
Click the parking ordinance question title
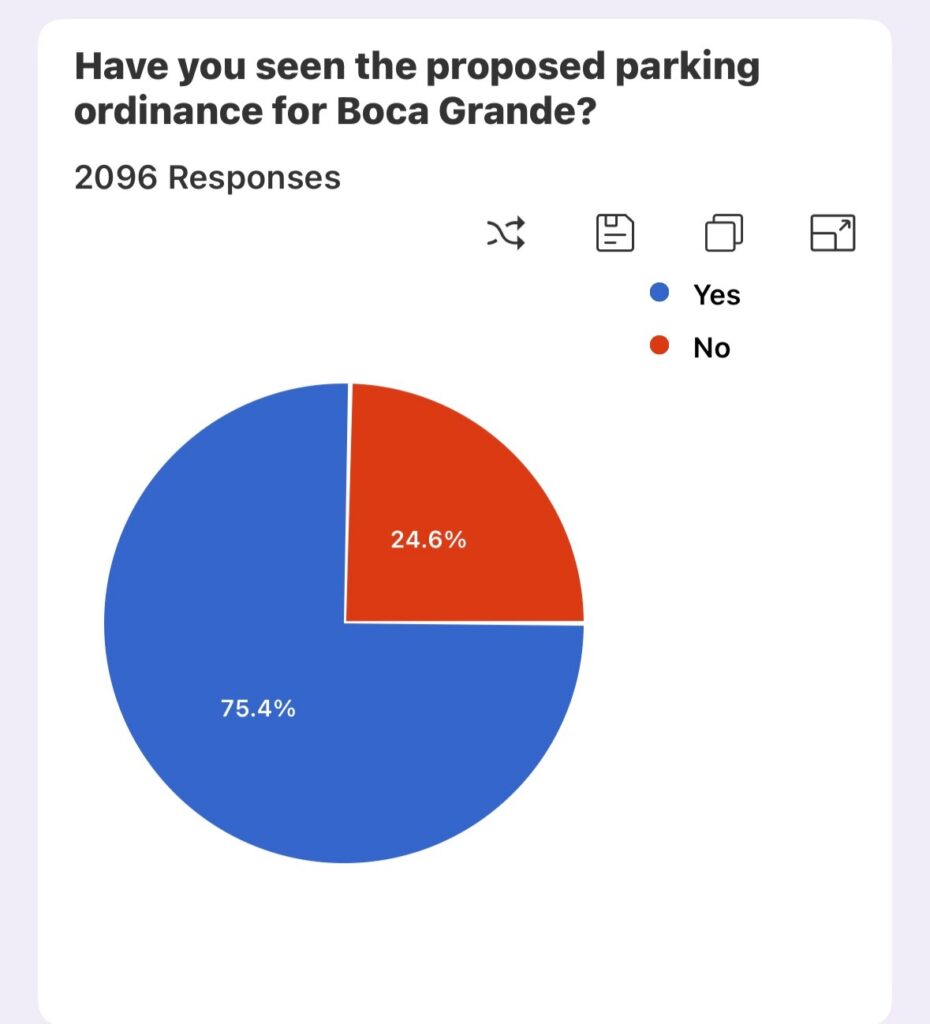pyautogui.click(x=417, y=88)
